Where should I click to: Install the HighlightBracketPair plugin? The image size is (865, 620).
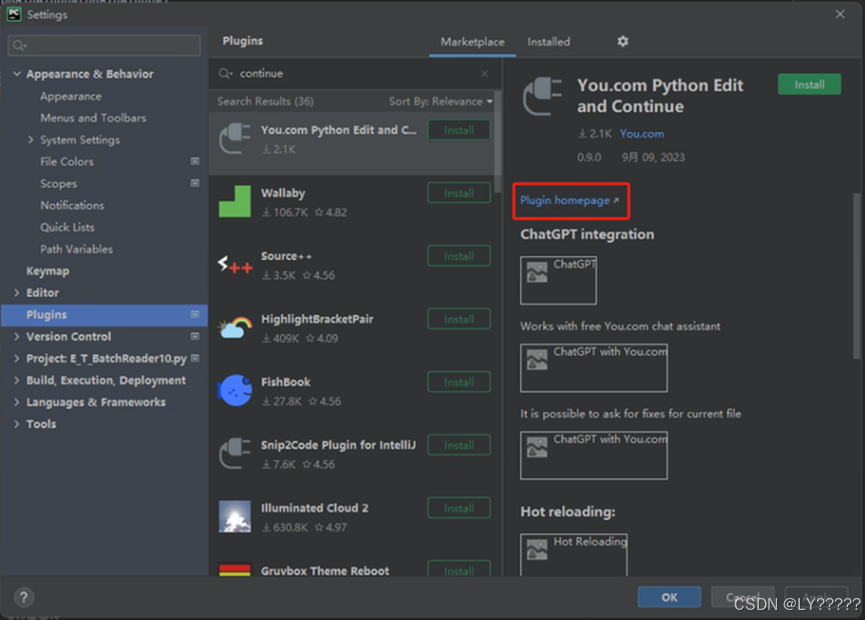[459, 319]
